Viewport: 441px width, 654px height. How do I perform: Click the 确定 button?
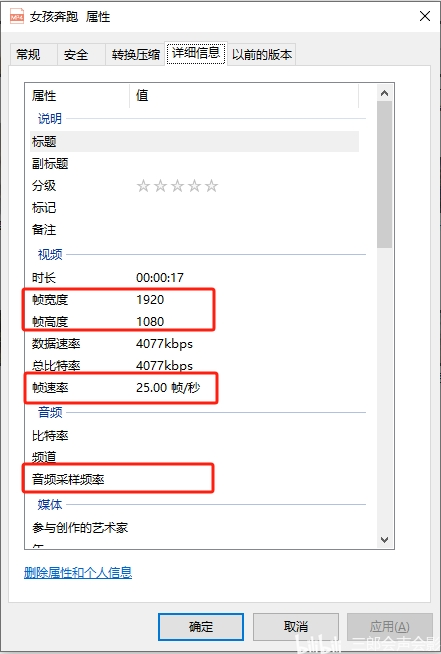[201, 626]
